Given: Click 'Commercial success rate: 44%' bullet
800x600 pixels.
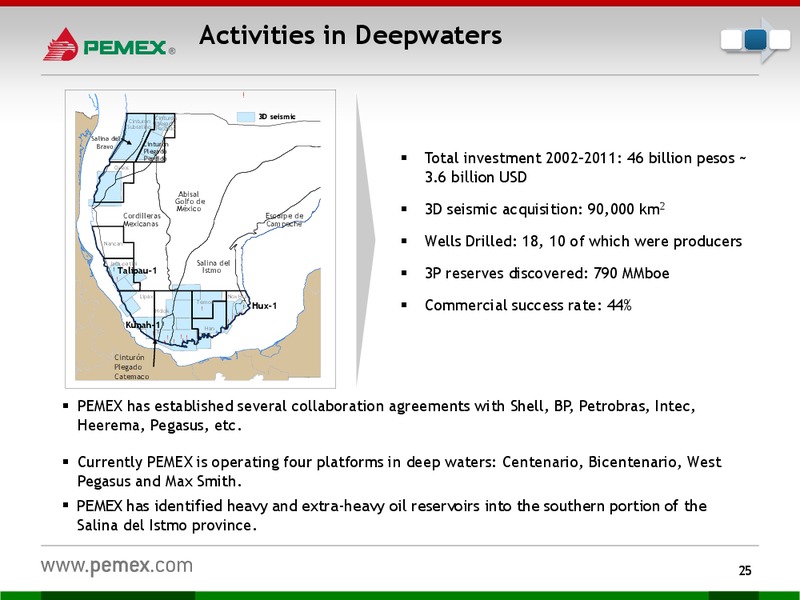Looking at the screenshot, I should [x=528, y=305].
